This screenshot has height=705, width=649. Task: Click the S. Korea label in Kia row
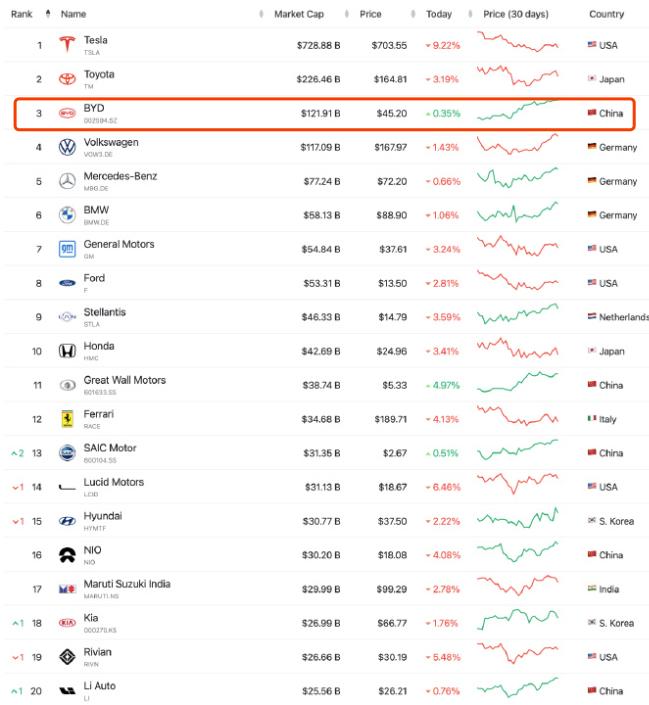(616, 623)
